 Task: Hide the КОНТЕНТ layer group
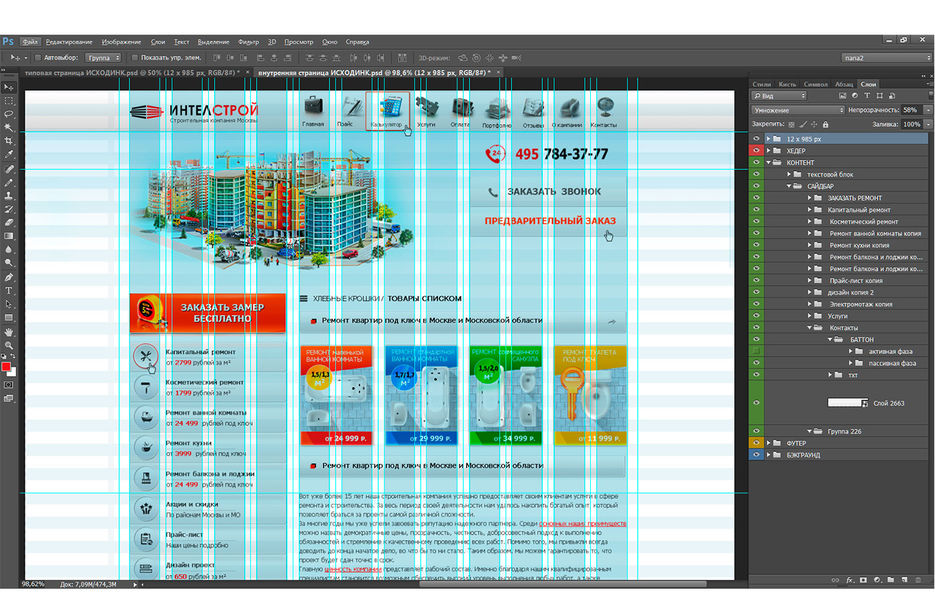(756, 162)
